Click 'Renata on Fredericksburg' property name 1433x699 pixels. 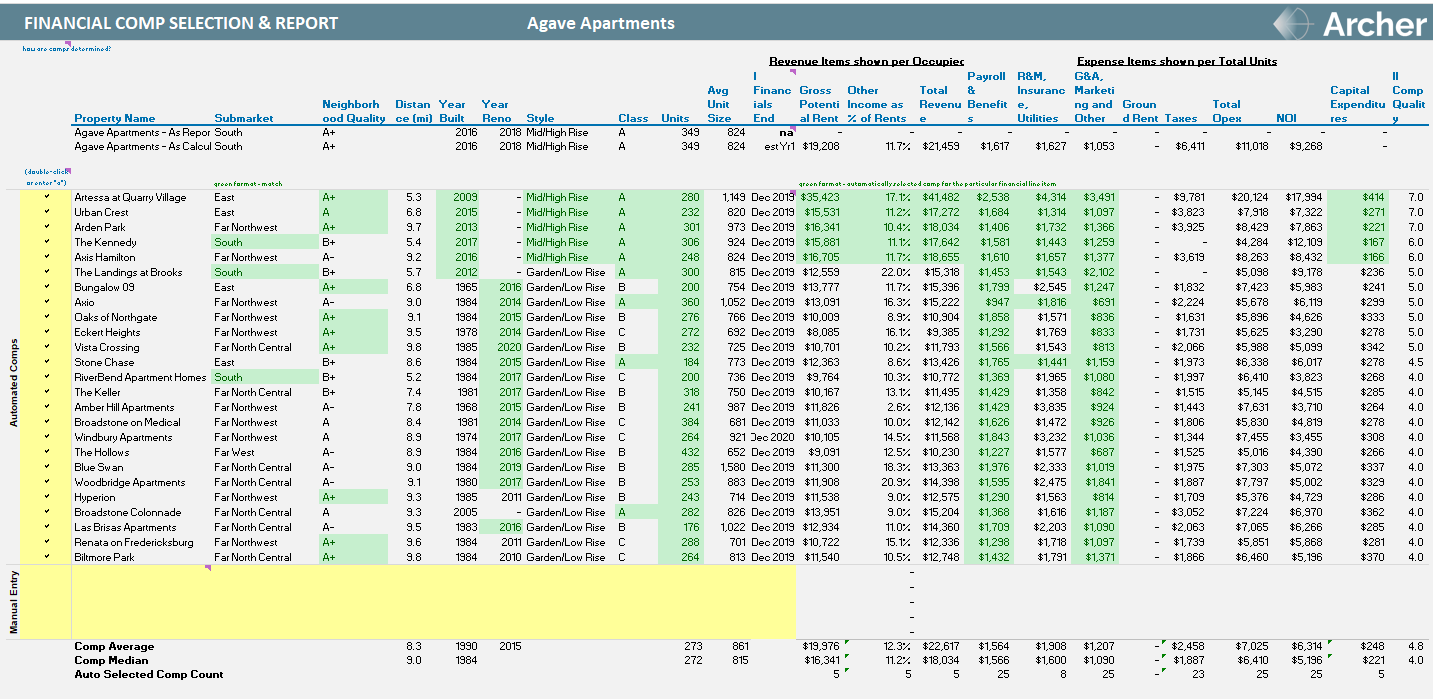134,542
